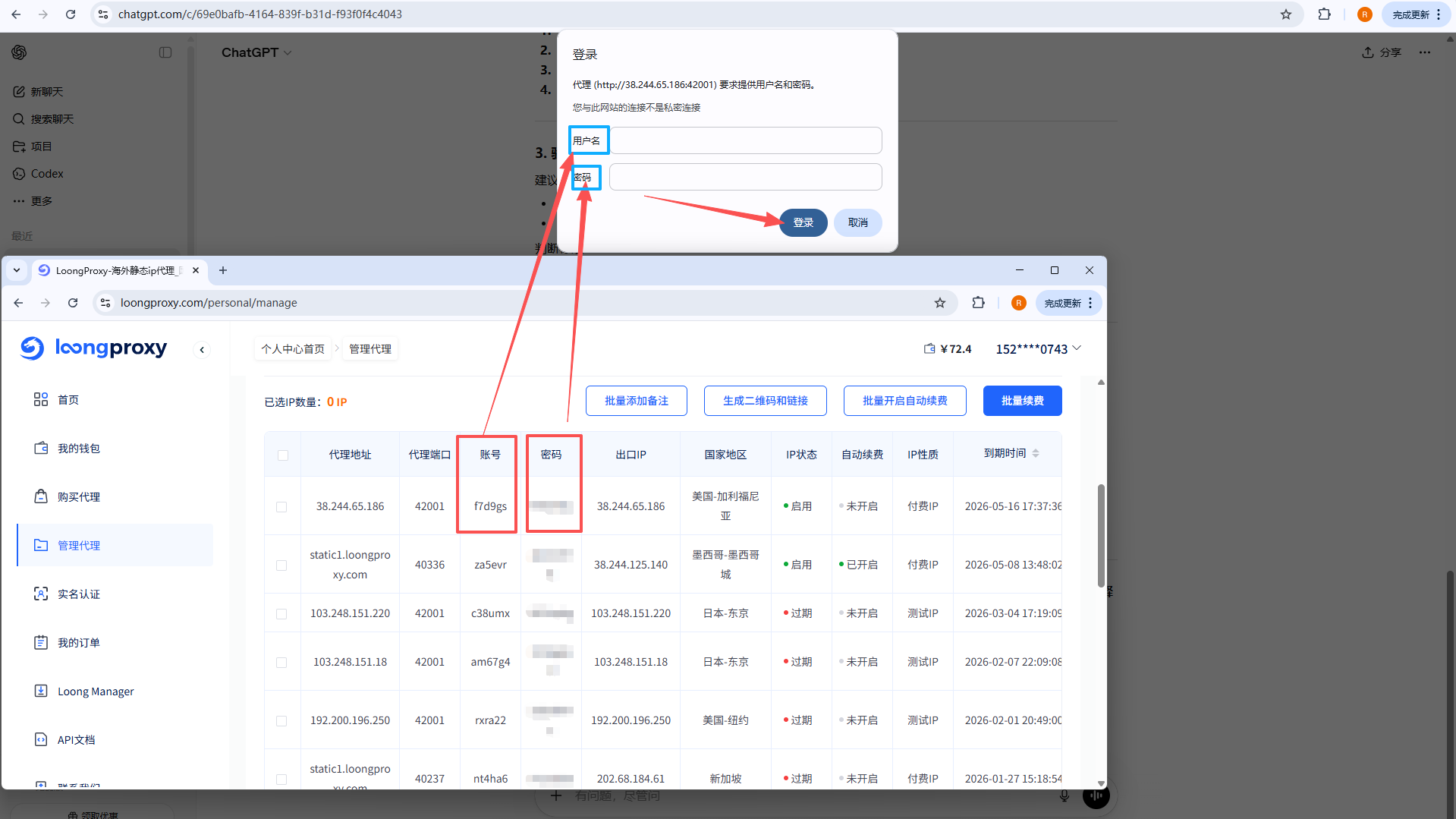Screen dimensions: 1456x819
Task: Bookmark the loongproxy page with star icon
Action: (940, 303)
